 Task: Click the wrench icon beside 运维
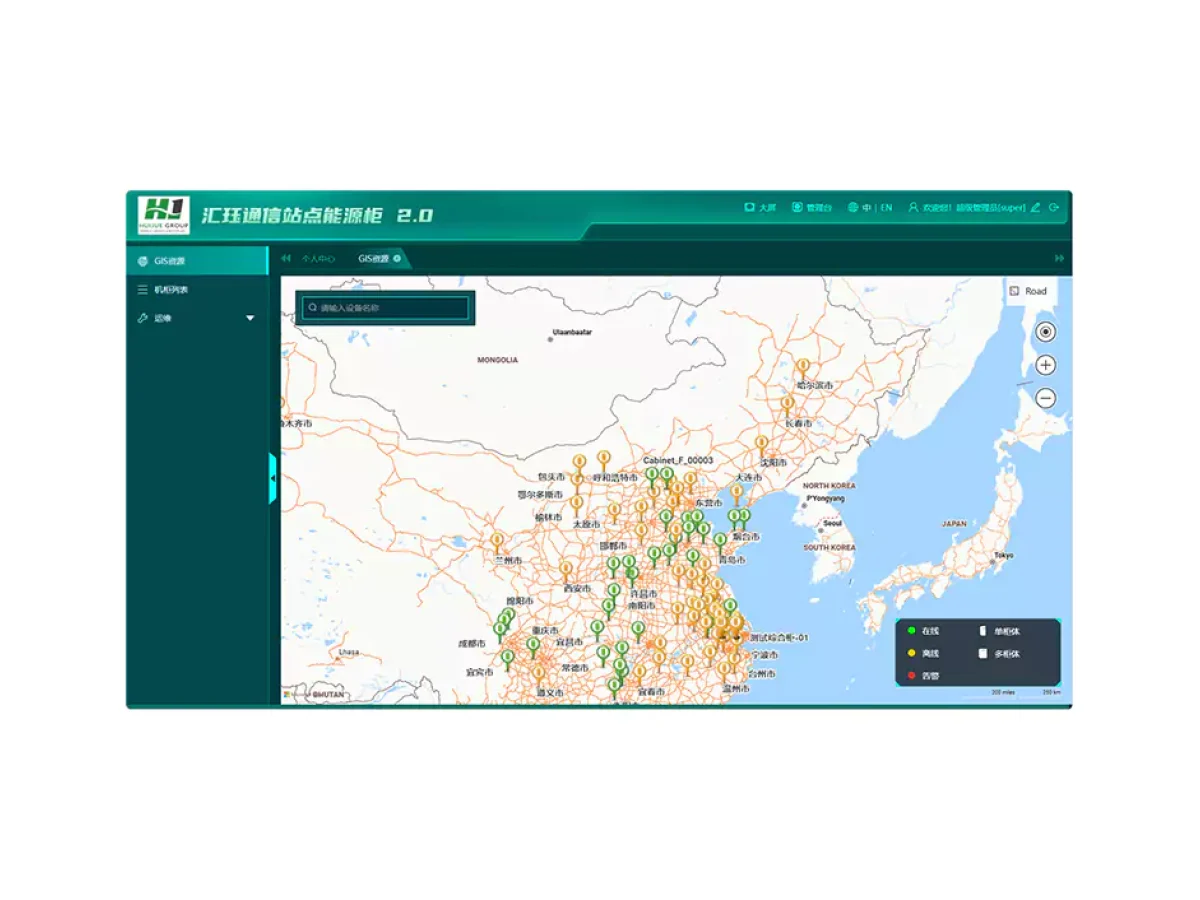[142, 318]
